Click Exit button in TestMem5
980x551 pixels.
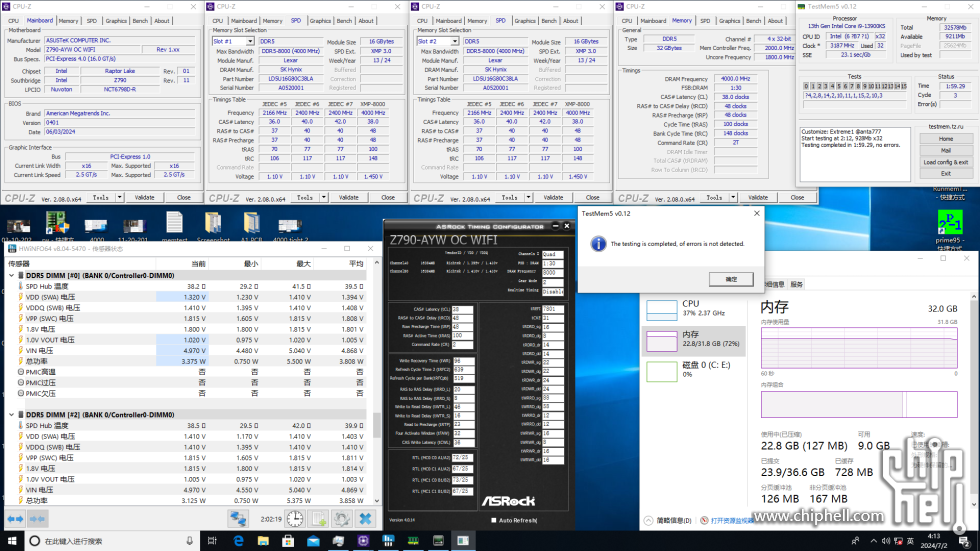[x=946, y=173]
